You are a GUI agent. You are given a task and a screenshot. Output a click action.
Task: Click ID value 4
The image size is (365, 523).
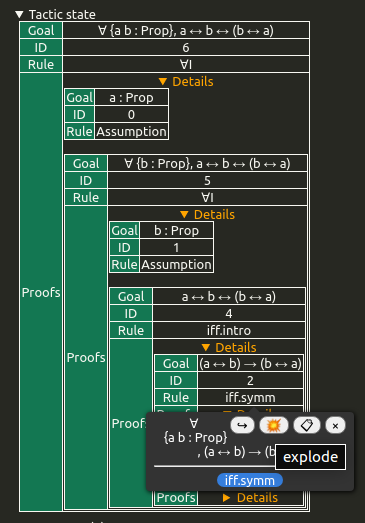pyautogui.click(x=229, y=314)
